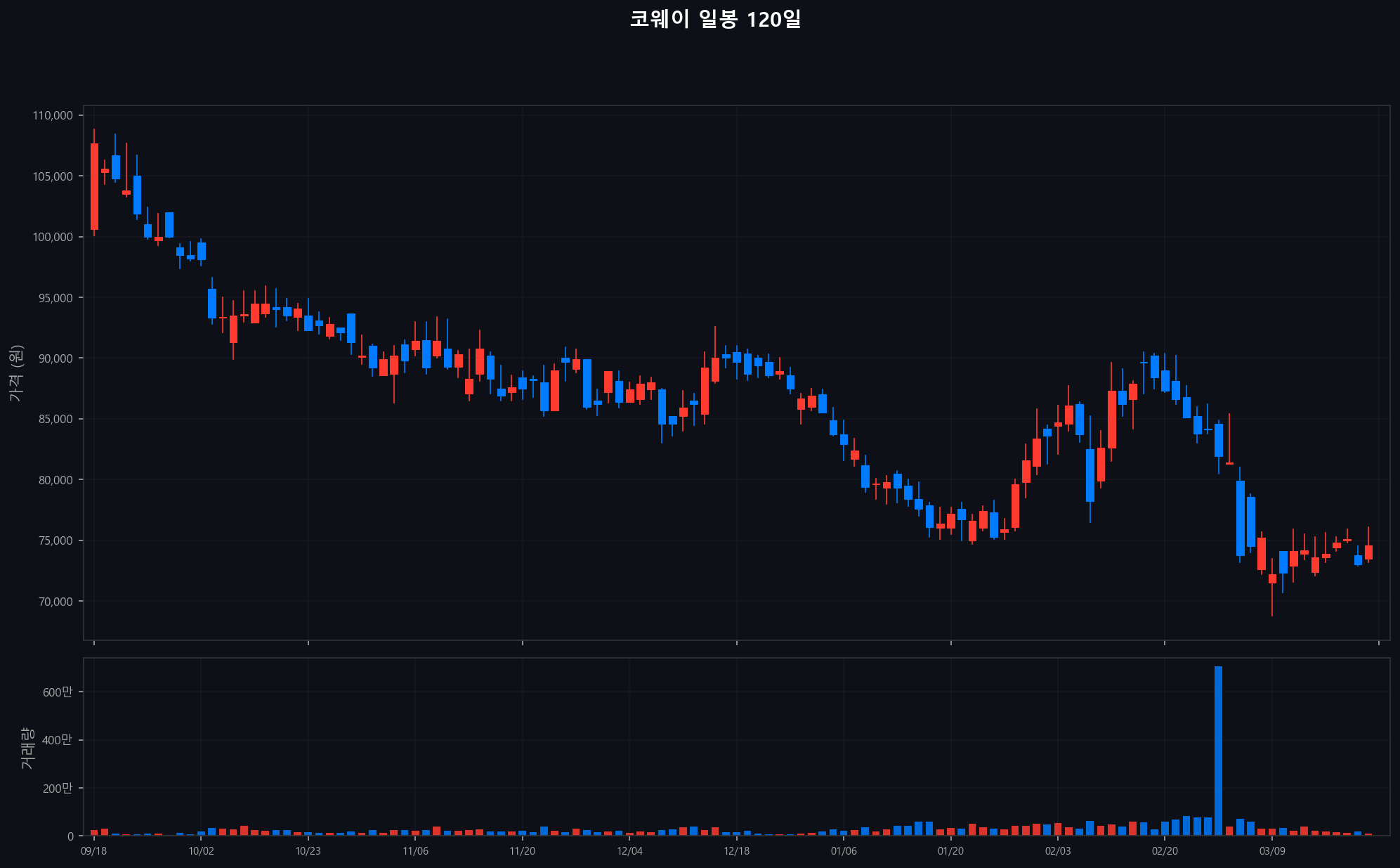The height and width of the screenshot is (868, 1400).
Task: Click the 600만 volume tick label
Action: (58, 692)
